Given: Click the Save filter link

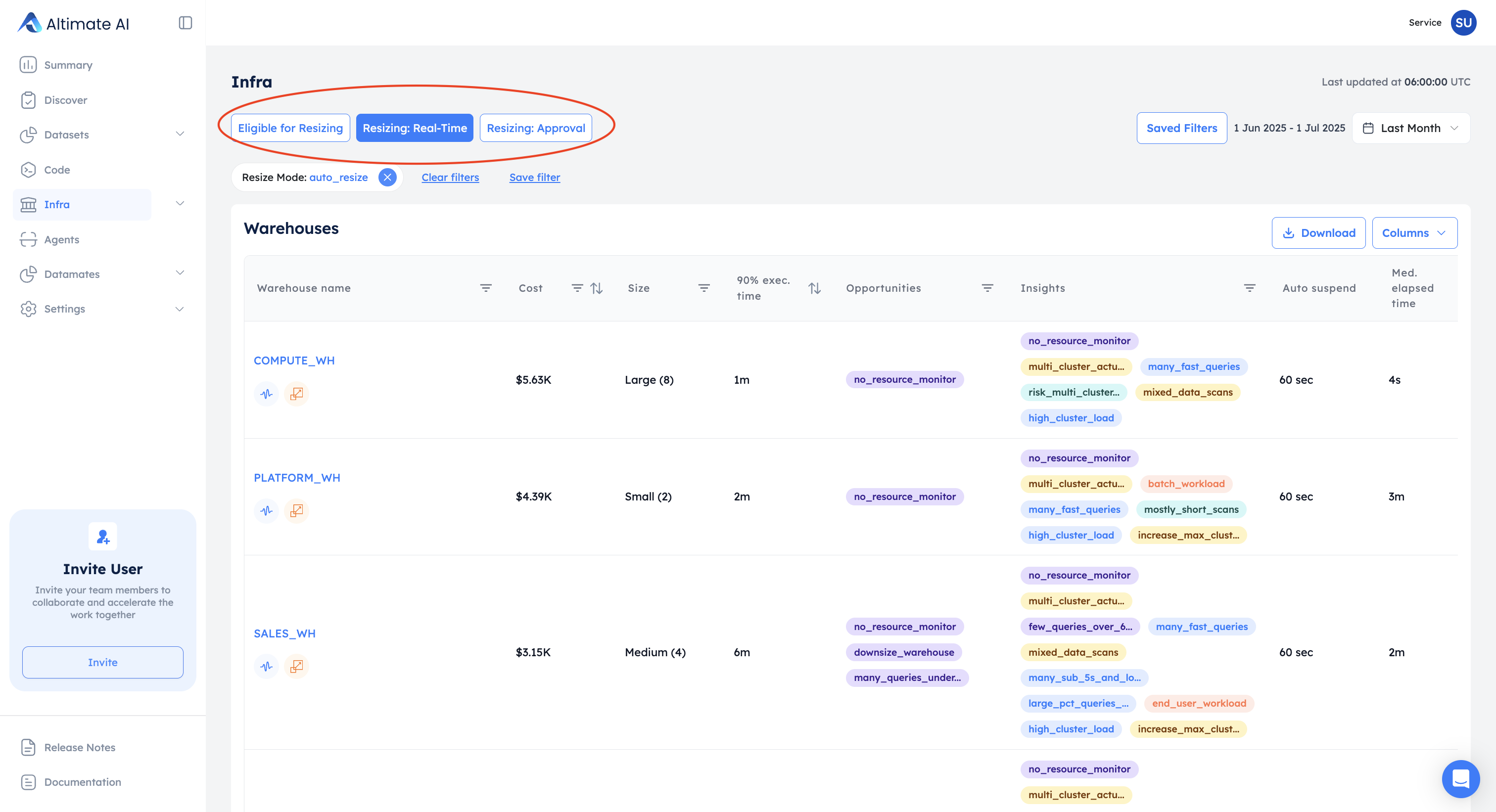Looking at the screenshot, I should pyautogui.click(x=534, y=177).
